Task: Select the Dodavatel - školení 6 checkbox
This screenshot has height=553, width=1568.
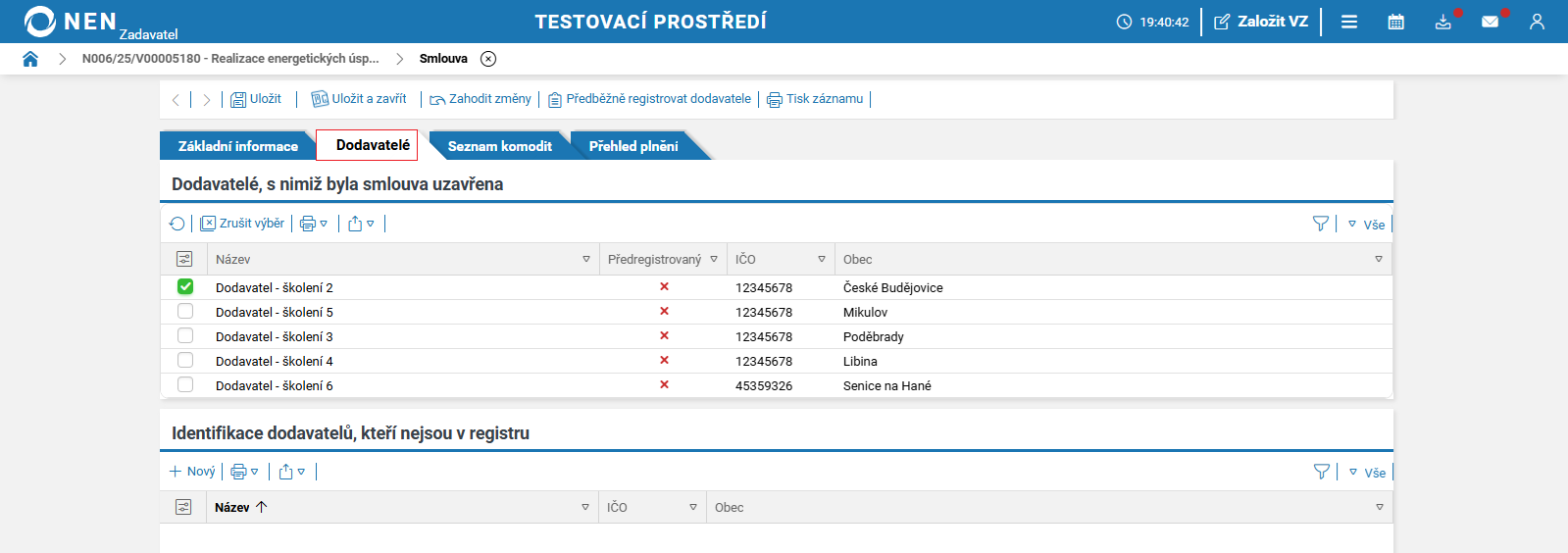Action: tap(185, 384)
